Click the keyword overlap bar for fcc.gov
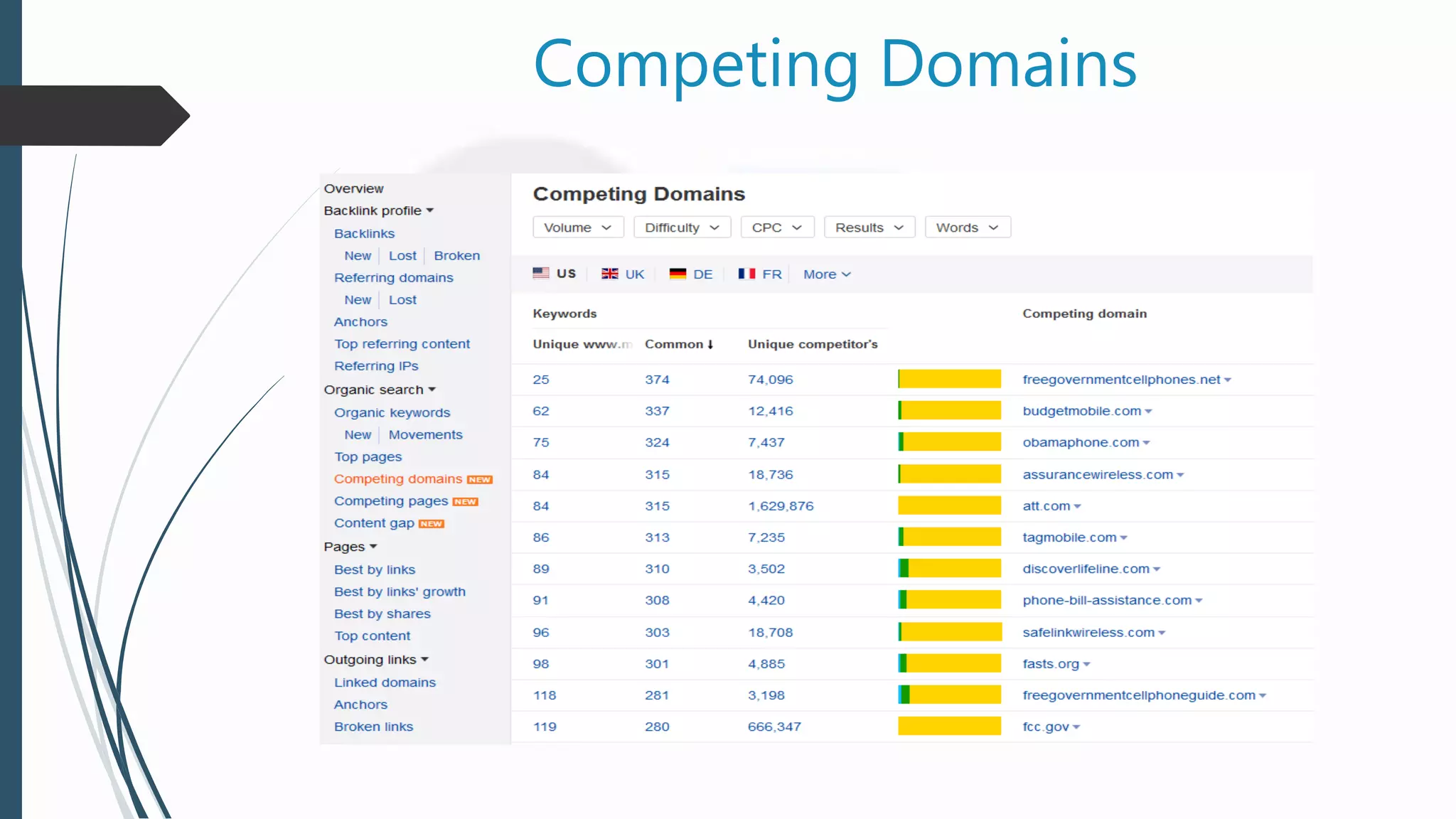 [949, 726]
